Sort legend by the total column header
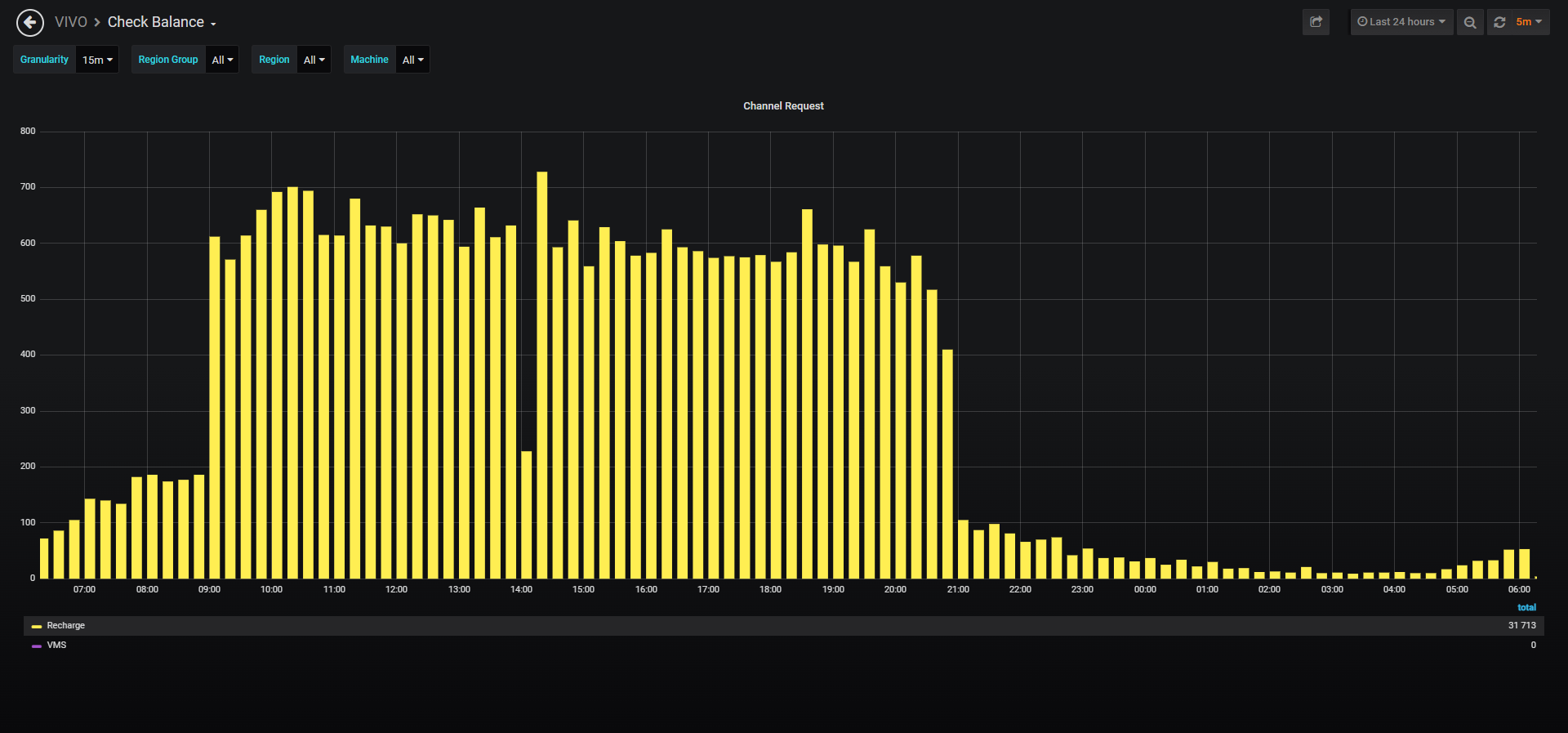 1526,608
